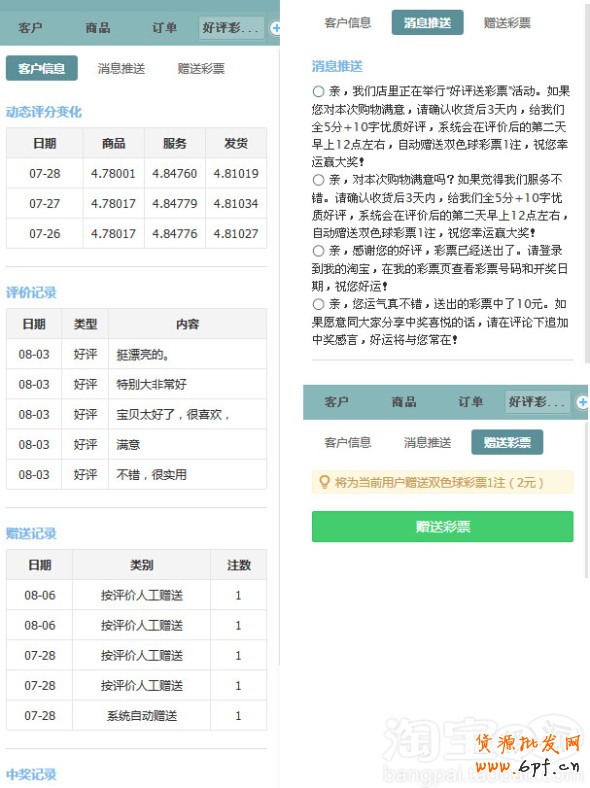Switch to 消息推送 sub-tab on left panel

121,68
